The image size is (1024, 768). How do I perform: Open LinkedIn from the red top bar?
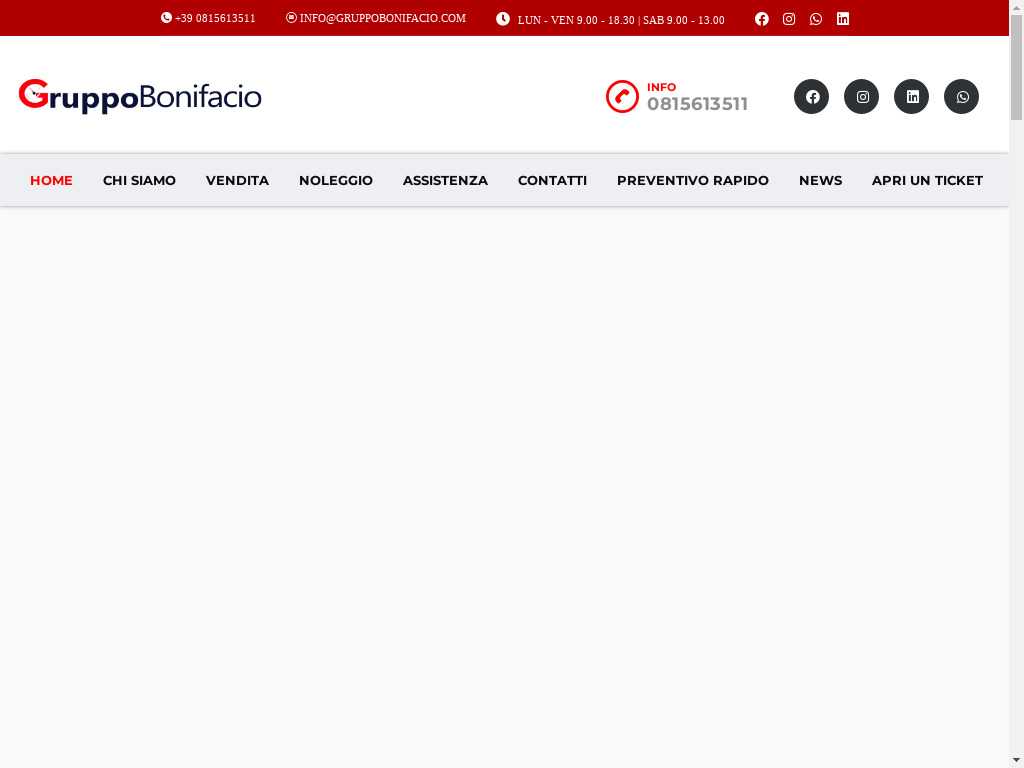(x=843, y=19)
